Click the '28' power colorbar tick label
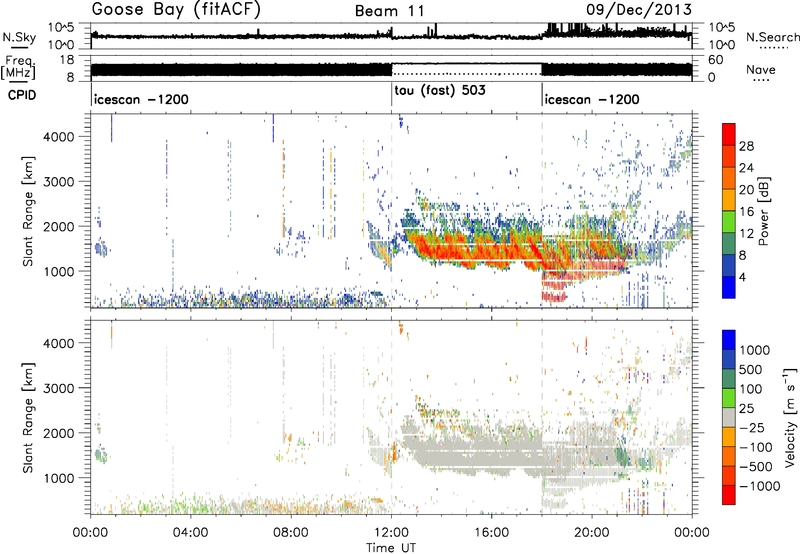Screen dimensions: 800x554 (746, 146)
